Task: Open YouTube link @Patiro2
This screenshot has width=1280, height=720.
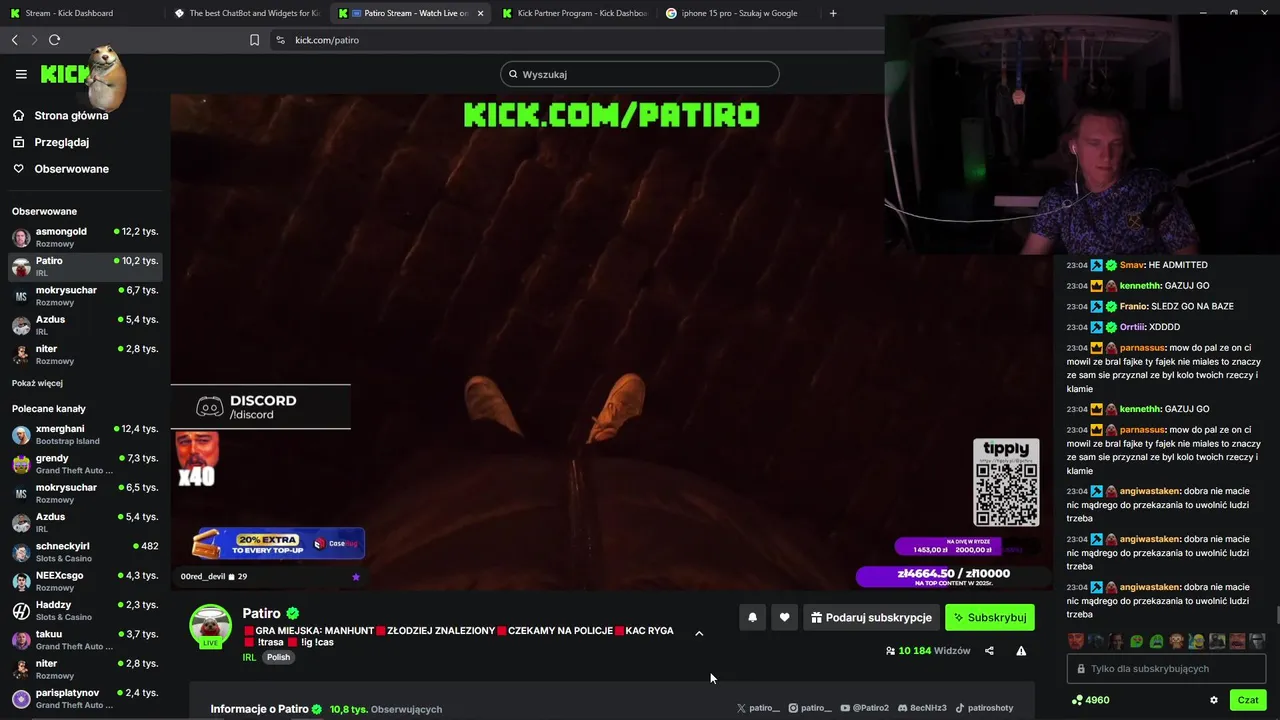Action: (x=865, y=708)
